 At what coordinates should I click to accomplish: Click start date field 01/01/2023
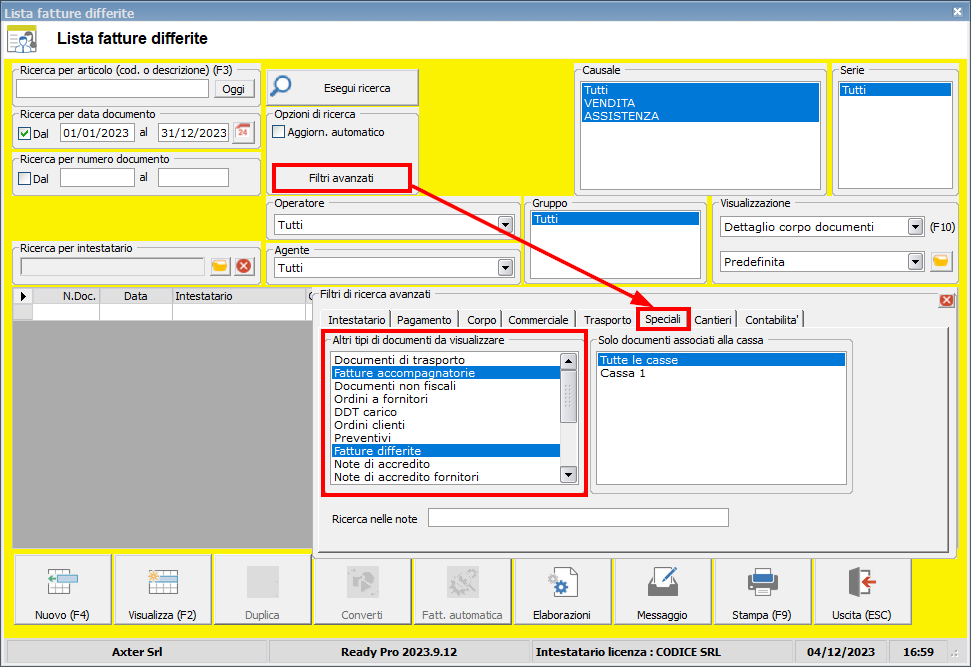click(97, 133)
